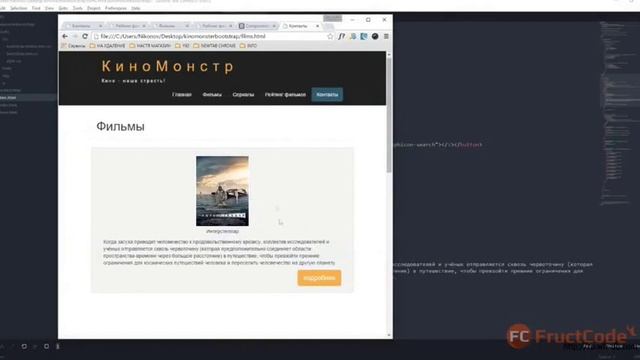Viewport: 640px width, 360px height.
Task: Open the НА УДАЛЕНИЕ bookmarks folder
Action: tap(107, 46)
